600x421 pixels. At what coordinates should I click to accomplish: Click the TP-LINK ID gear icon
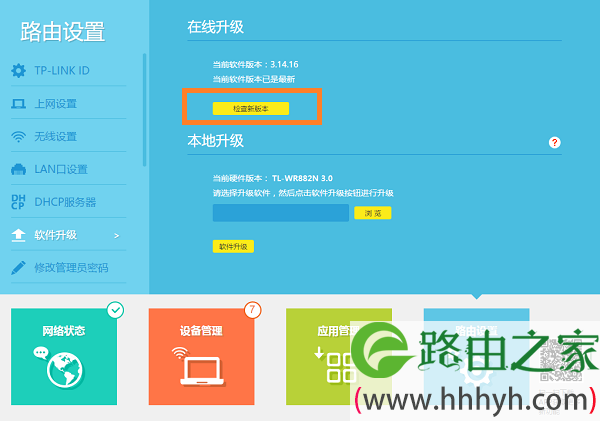[18, 71]
